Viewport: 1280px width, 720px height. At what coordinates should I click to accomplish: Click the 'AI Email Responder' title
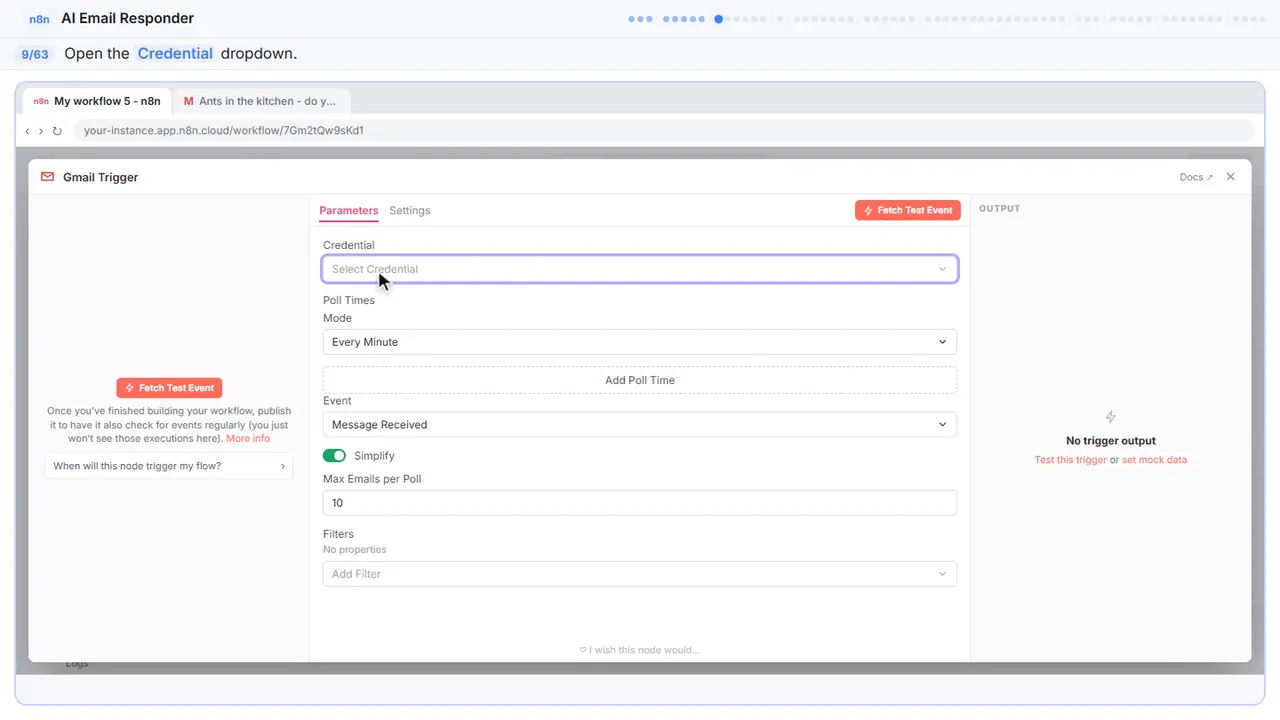tap(128, 18)
